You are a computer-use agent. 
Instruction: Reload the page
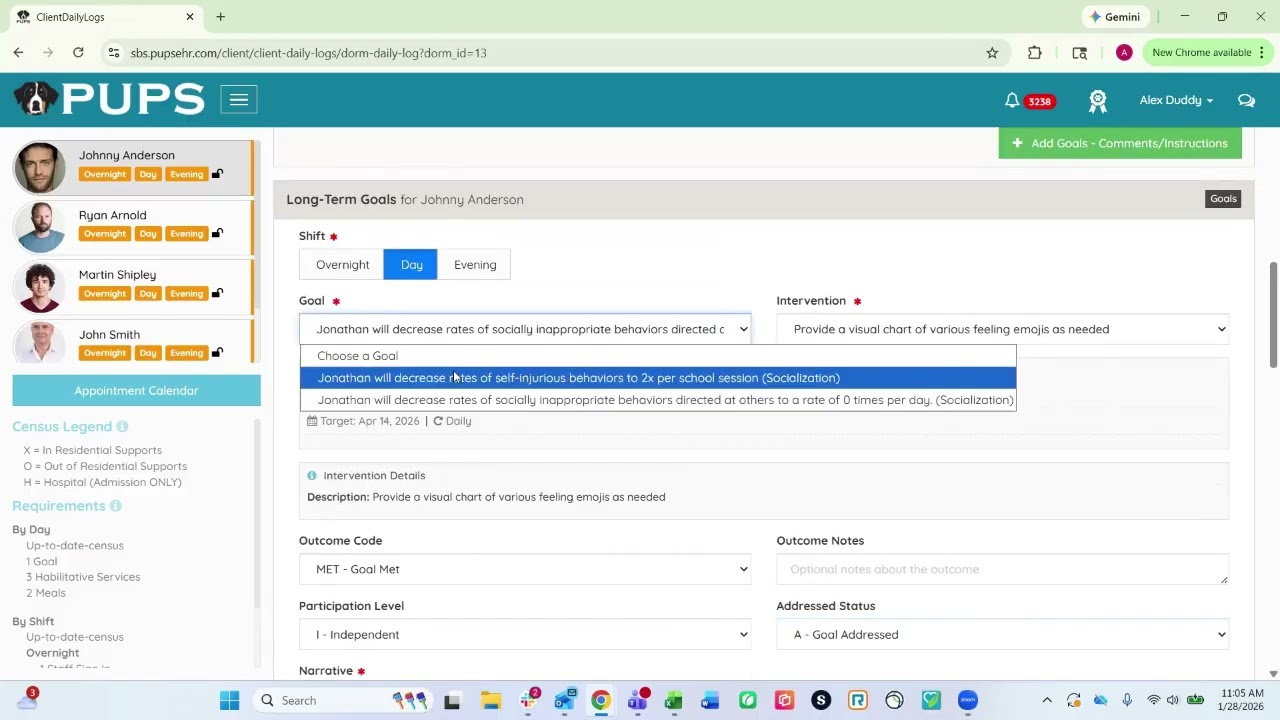coord(78,53)
